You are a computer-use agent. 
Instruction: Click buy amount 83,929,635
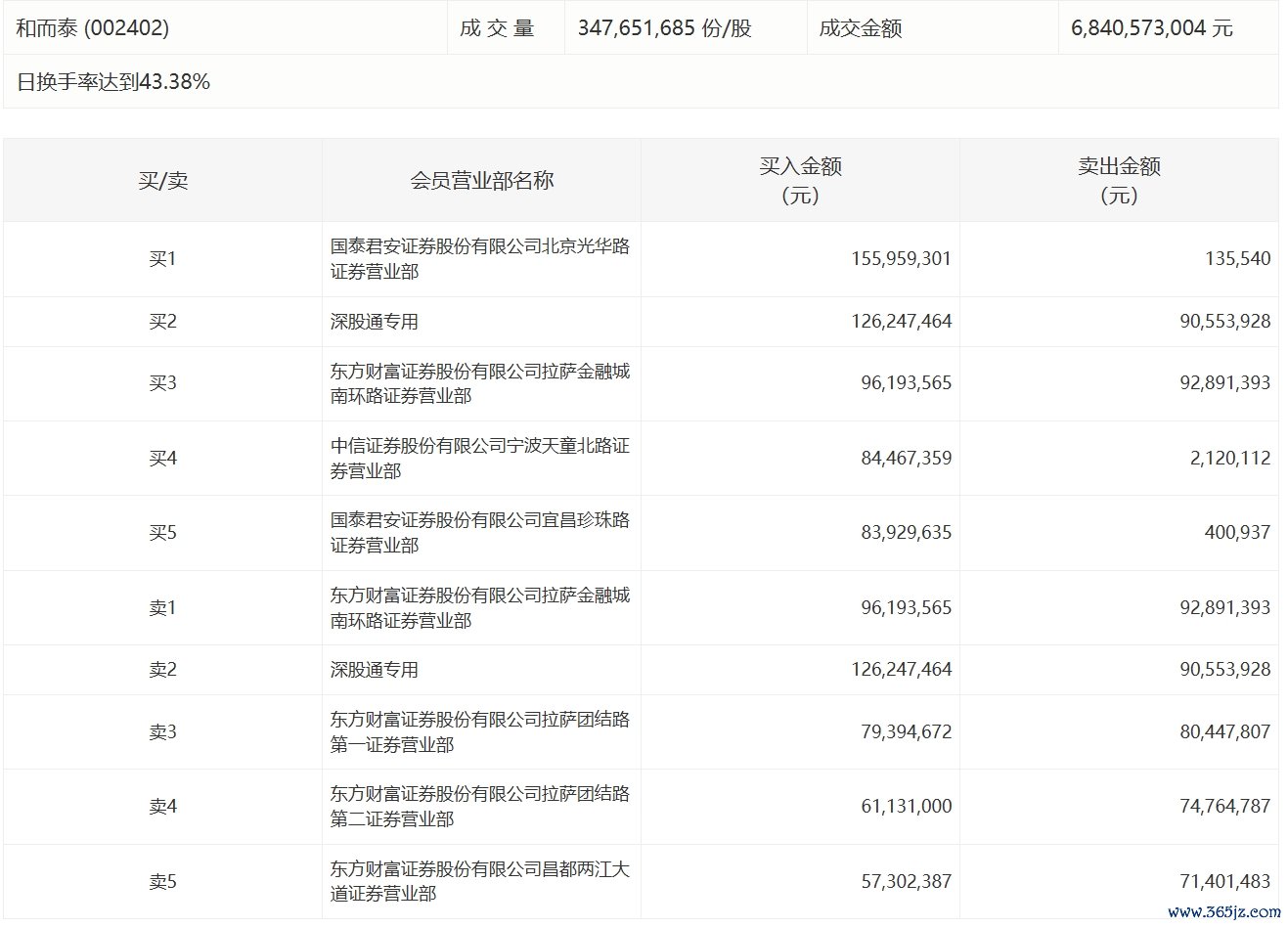(907, 533)
